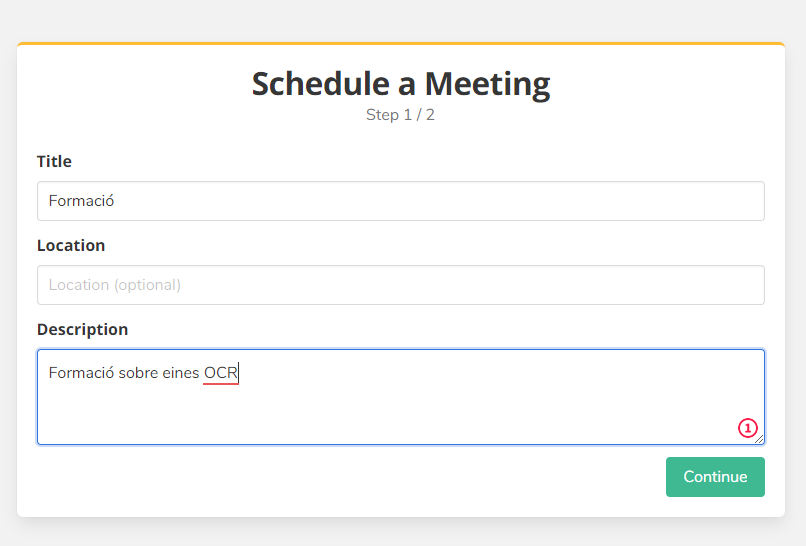Place cursor on word eines in Description
Image resolution: width=806 pixels, height=546 pixels.
[x=180, y=373]
